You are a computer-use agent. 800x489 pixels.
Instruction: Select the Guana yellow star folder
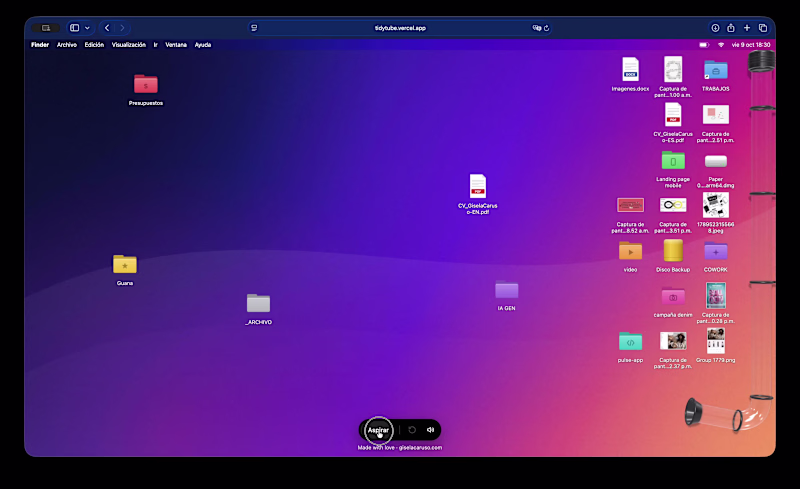[x=124, y=264]
